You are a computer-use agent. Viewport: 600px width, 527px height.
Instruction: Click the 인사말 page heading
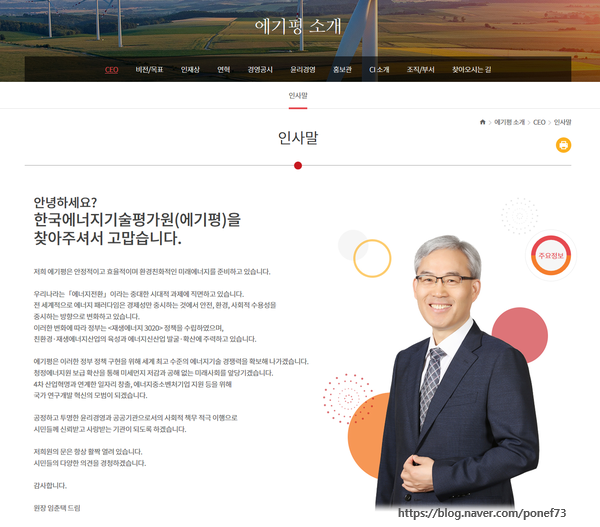(298, 138)
